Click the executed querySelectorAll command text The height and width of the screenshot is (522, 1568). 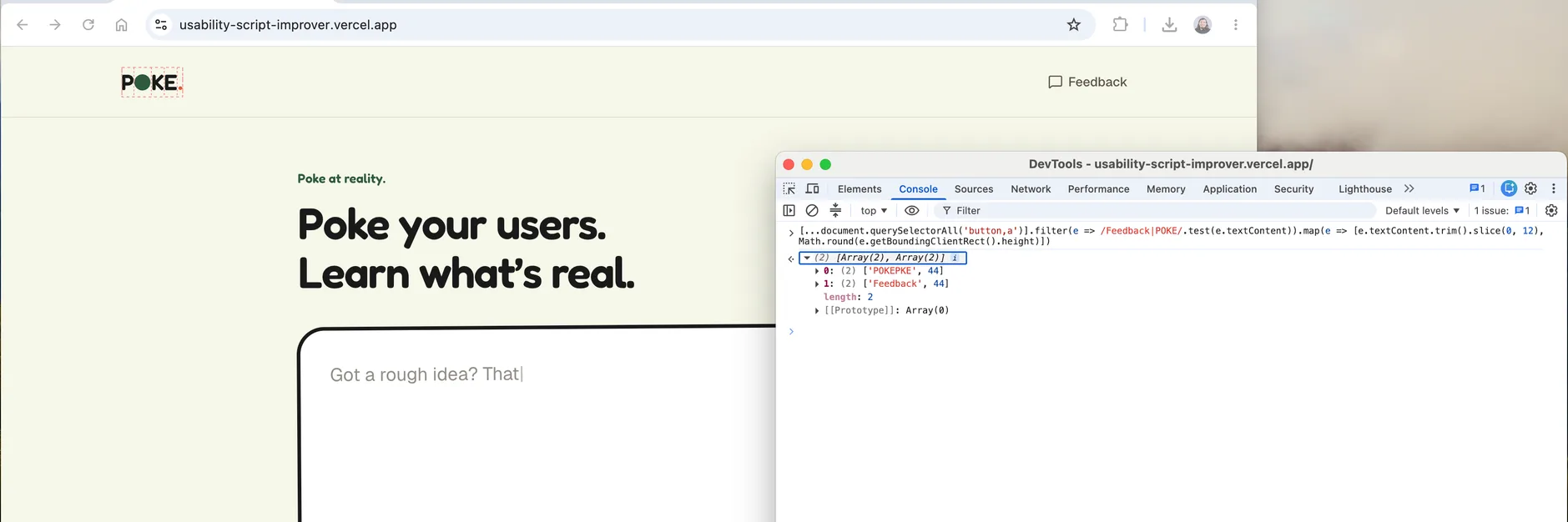point(1171,236)
